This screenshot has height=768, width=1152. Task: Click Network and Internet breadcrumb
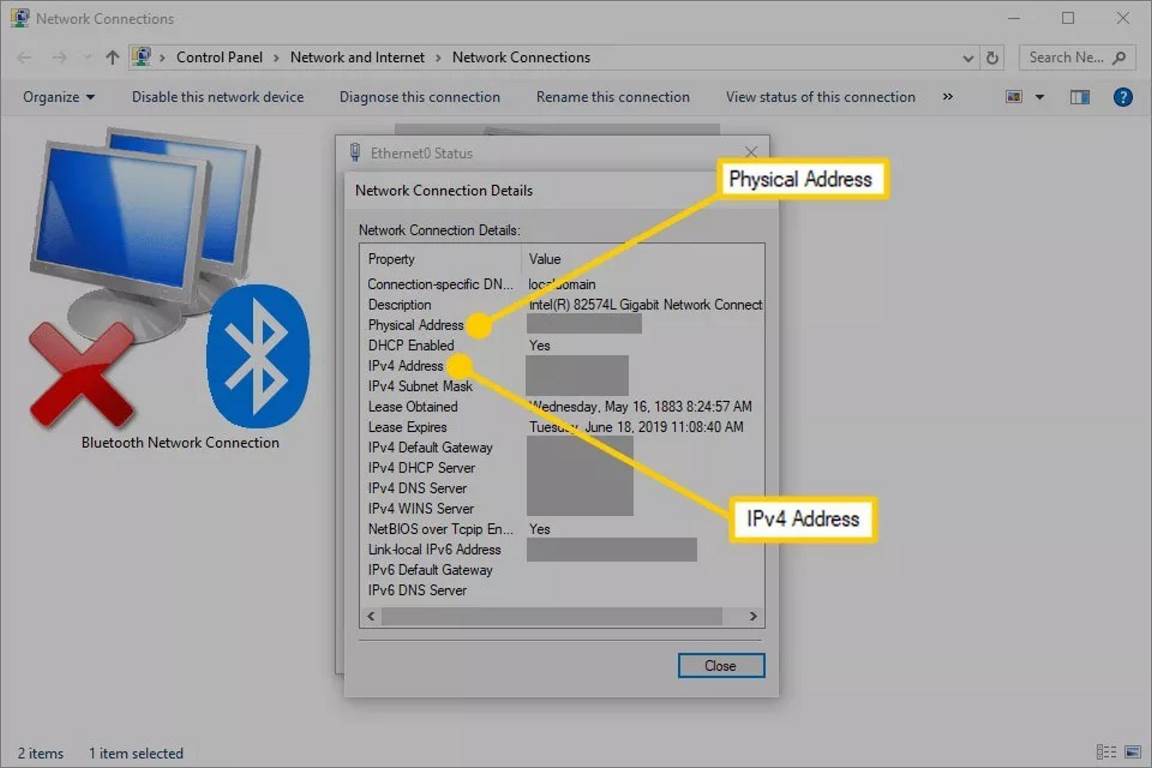click(x=357, y=58)
